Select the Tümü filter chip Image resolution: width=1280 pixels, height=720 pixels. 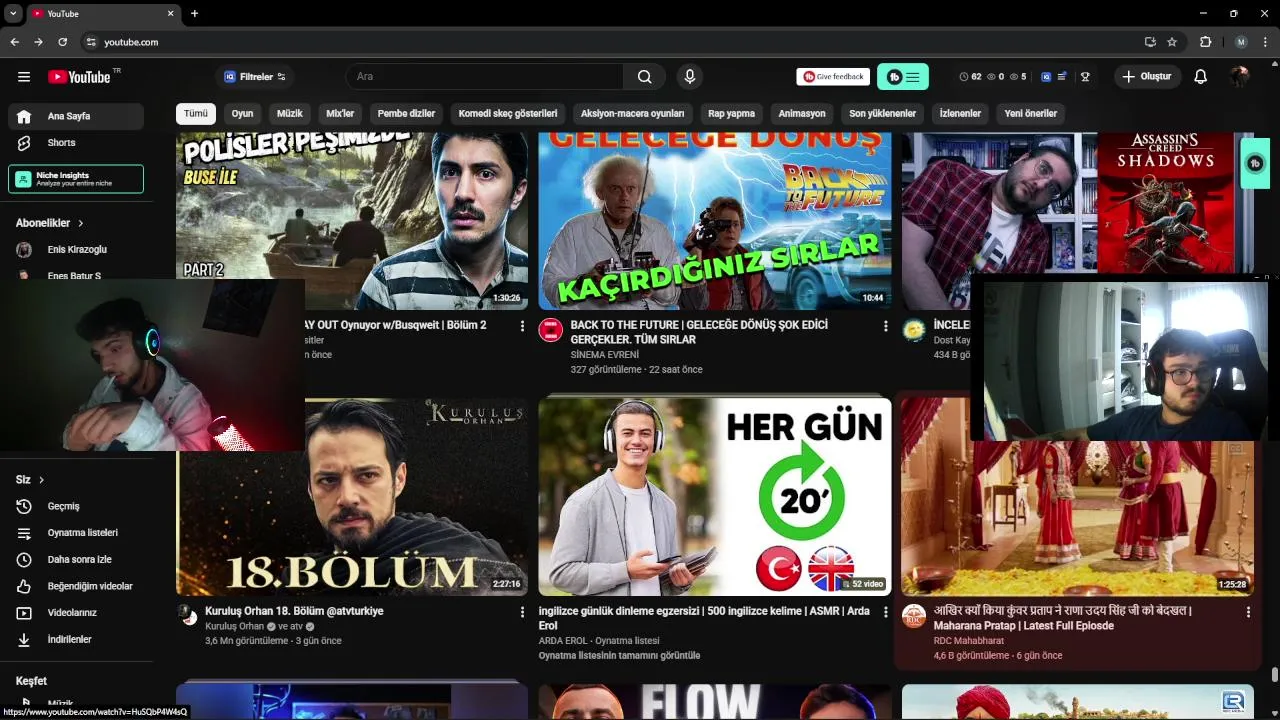point(196,113)
